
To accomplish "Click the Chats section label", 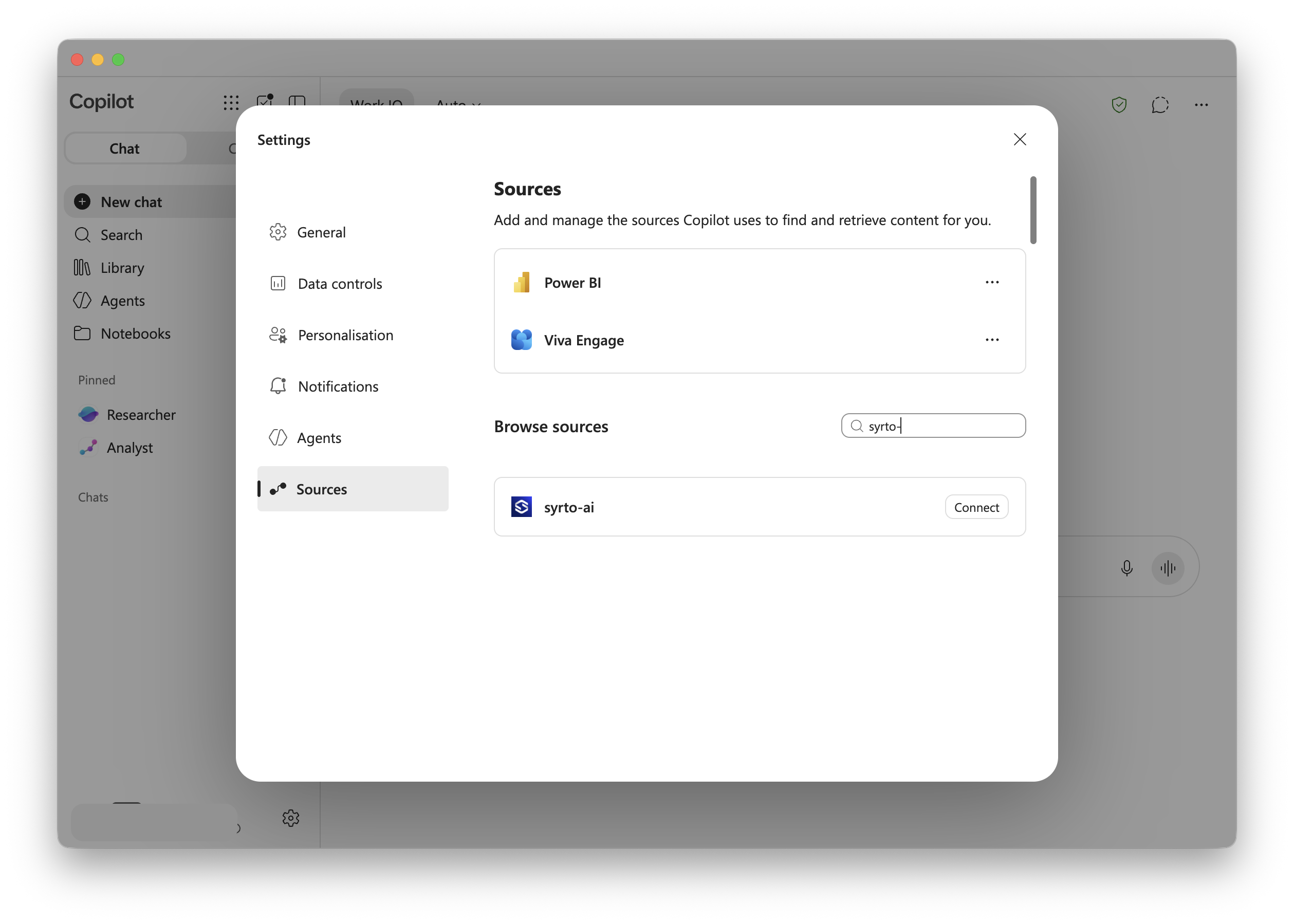I will click(93, 497).
